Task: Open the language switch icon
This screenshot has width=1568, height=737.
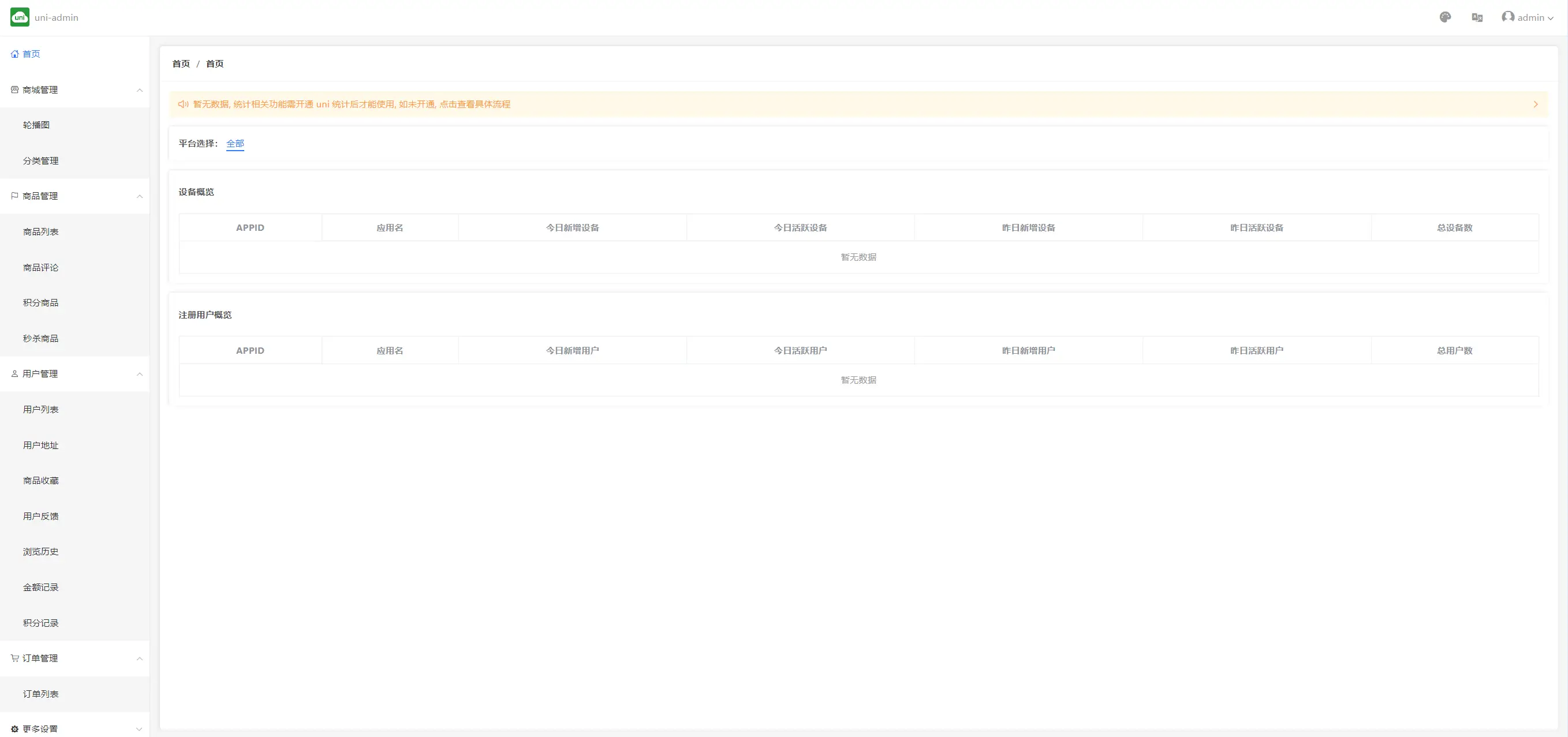Action: pos(1477,18)
